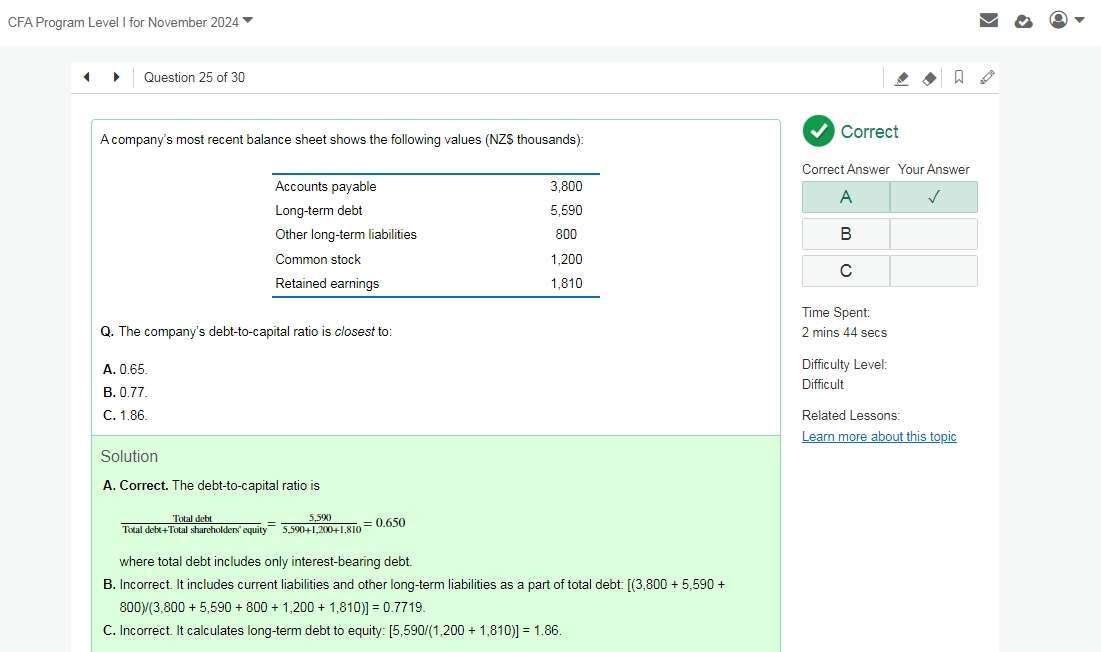
Task: Click the Your Answer cell for B
Action: click(x=933, y=234)
